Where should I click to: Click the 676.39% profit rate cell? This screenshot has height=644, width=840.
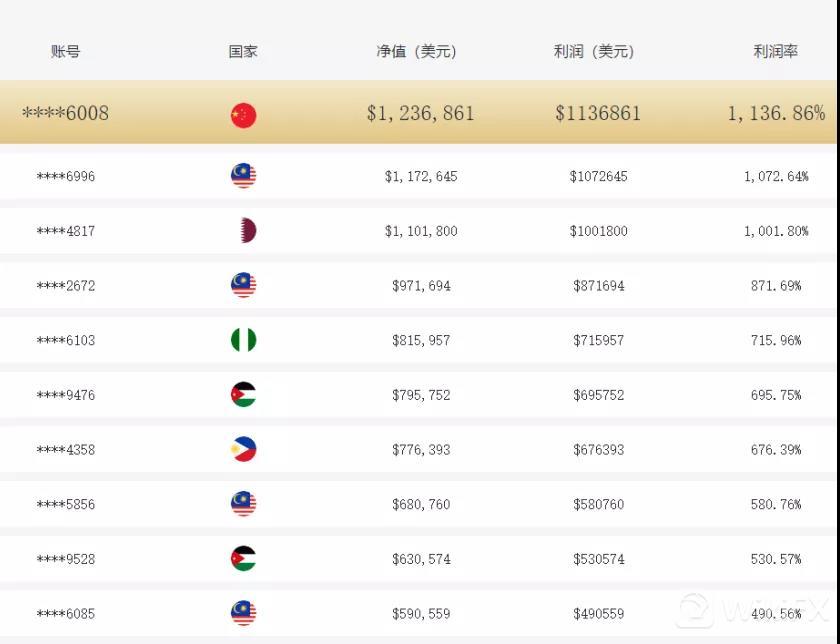tap(776, 449)
